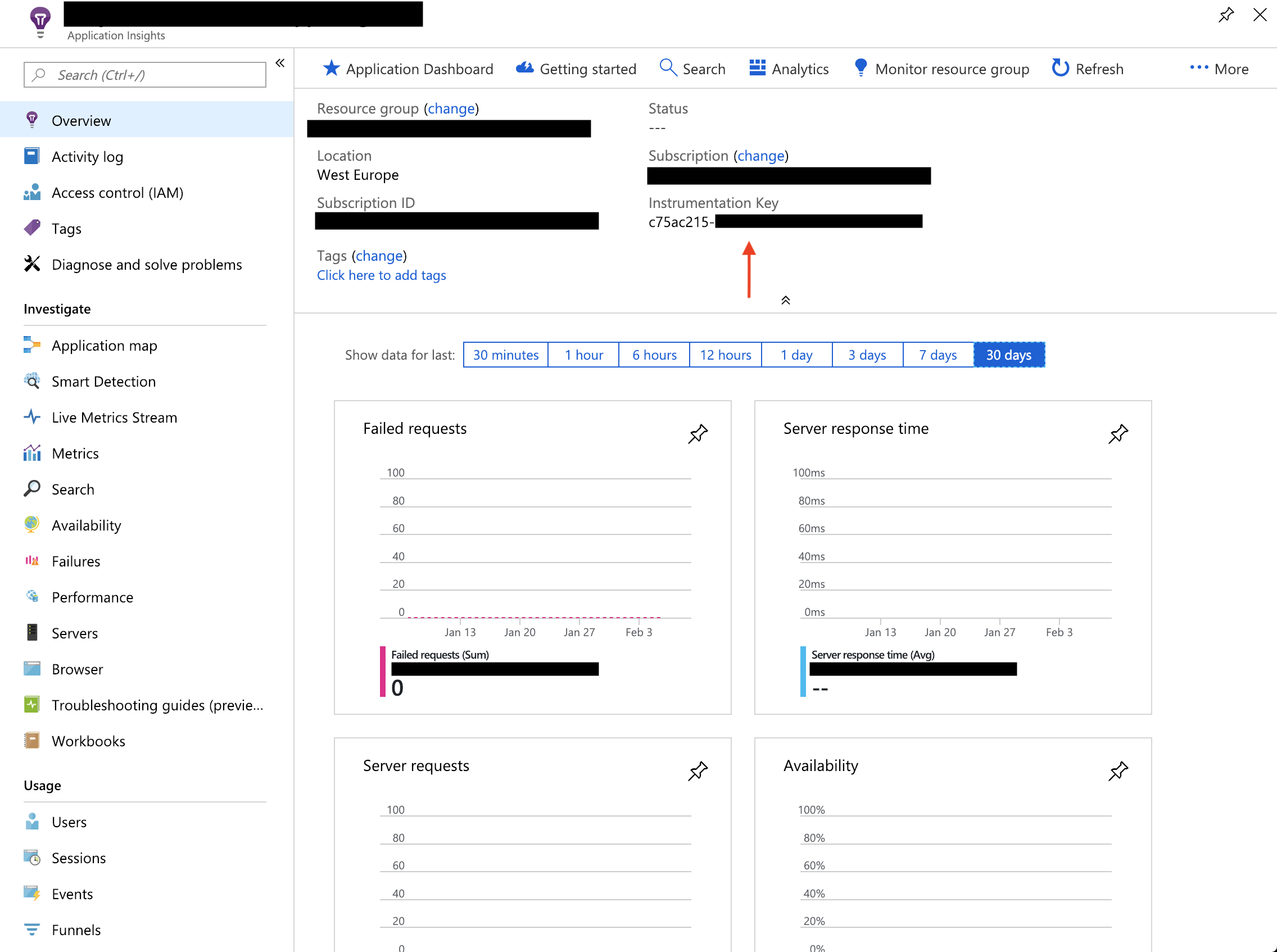Open the Workbooks section
The width and height of the screenshot is (1277, 952).
[x=88, y=741]
